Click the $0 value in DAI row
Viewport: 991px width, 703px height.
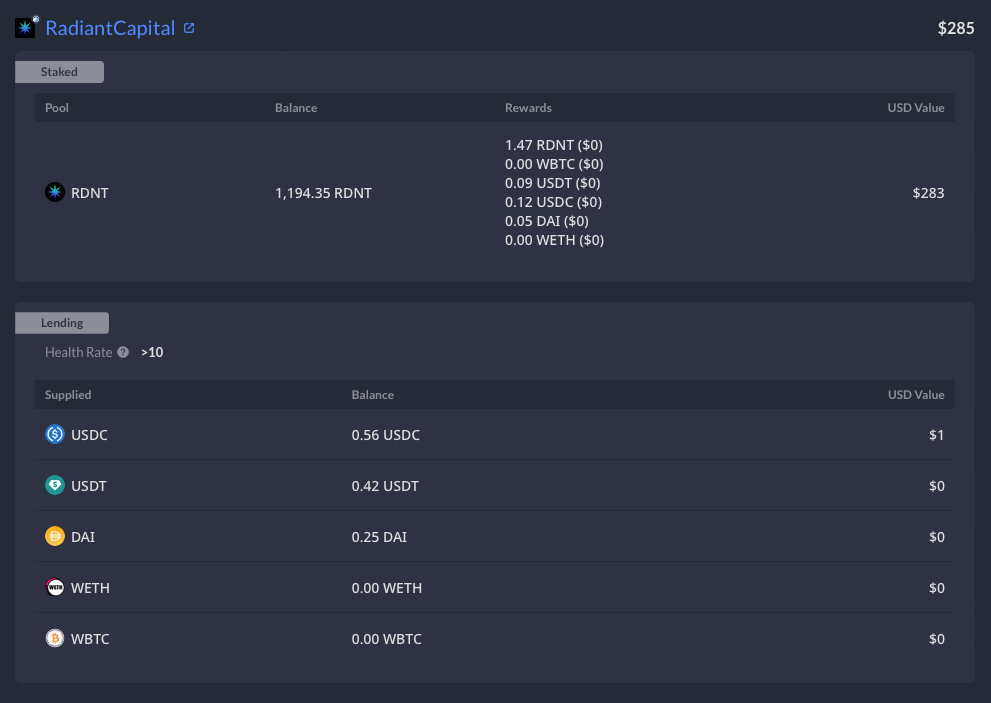(x=937, y=537)
